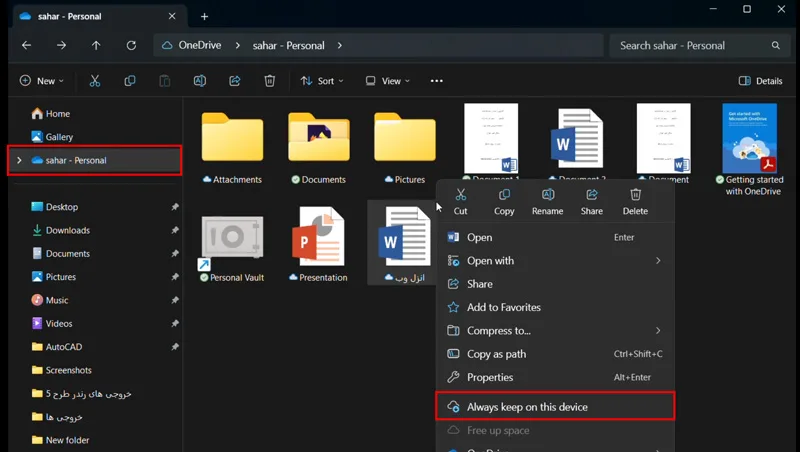Open the See more ellipsis menu
800x452 pixels.
point(436,81)
